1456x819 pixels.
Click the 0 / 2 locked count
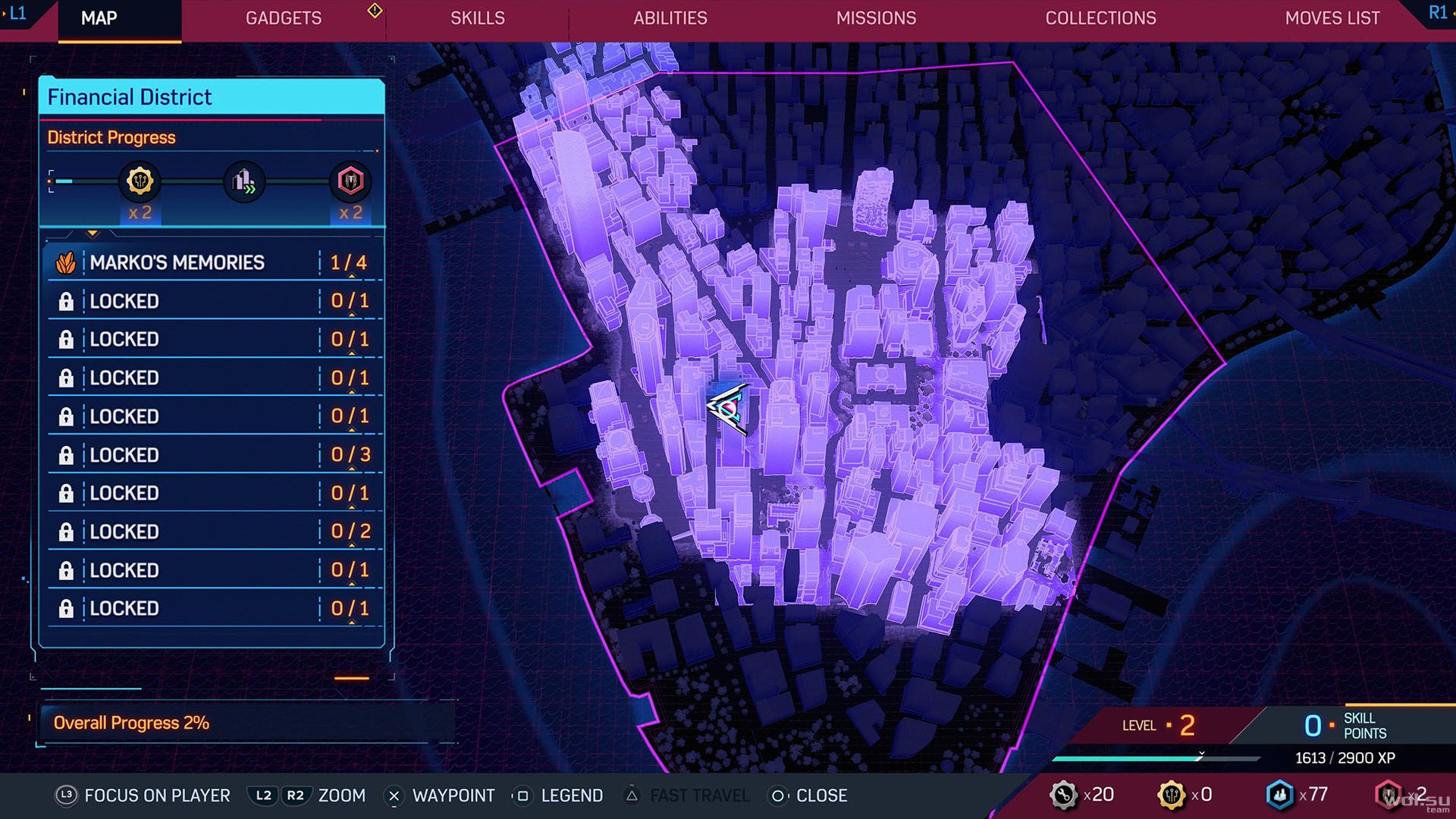(x=350, y=532)
